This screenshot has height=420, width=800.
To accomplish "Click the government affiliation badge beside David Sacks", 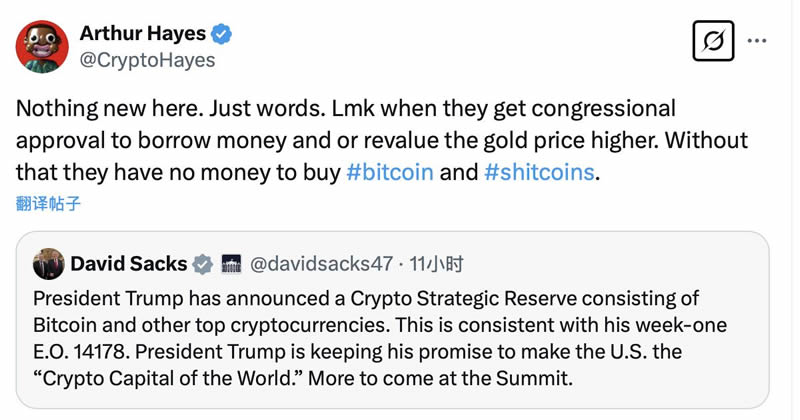I will [x=230, y=265].
